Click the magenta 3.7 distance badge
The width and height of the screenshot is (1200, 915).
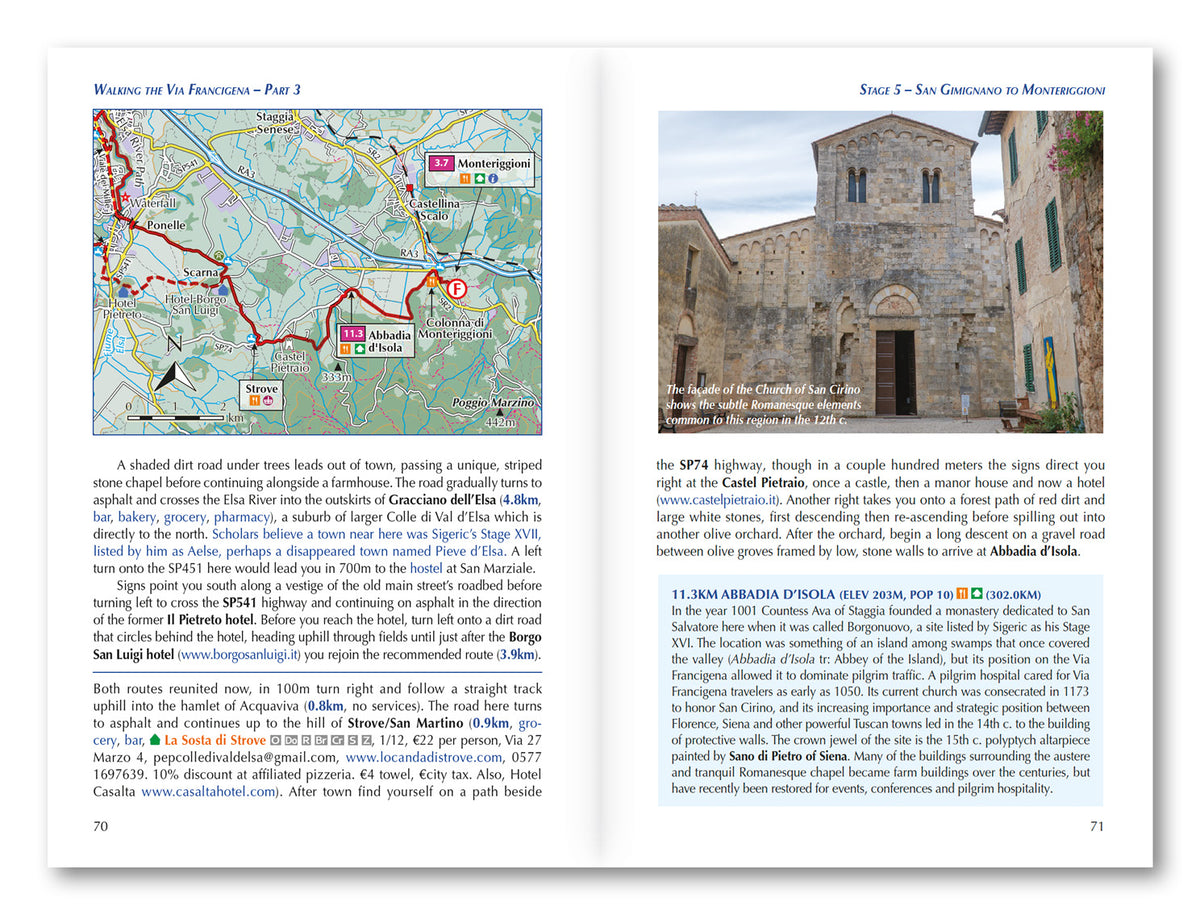coord(441,163)
